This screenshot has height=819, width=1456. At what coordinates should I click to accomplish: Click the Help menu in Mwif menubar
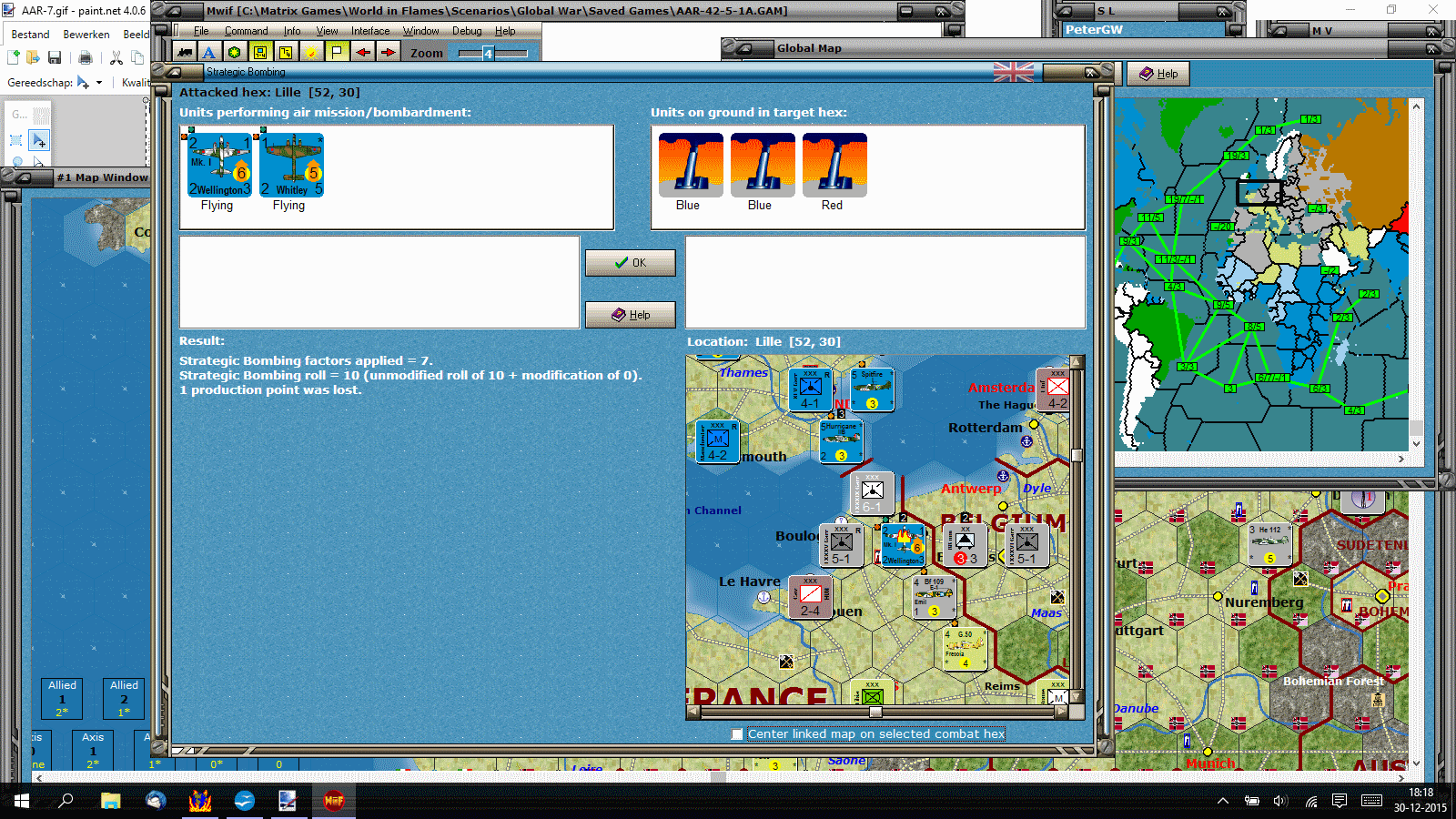point(505,31)
